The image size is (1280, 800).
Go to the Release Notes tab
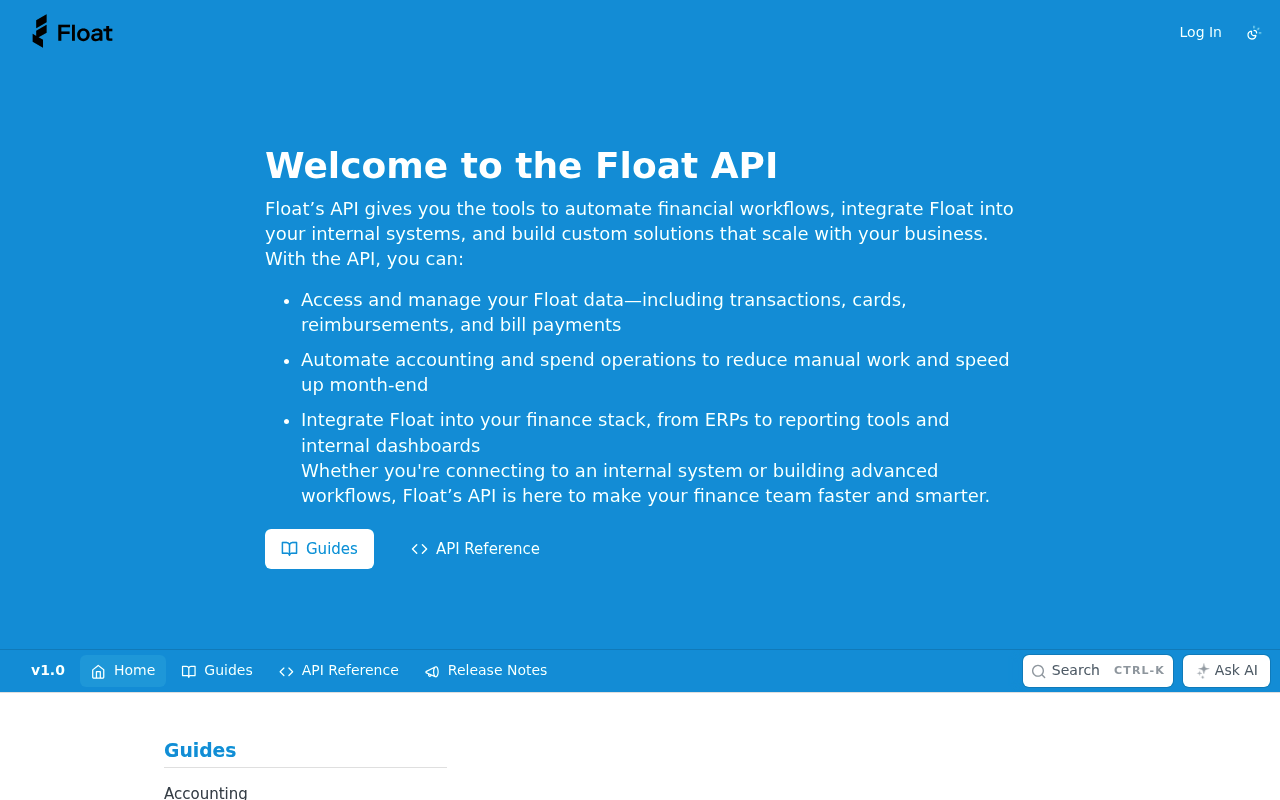[x=486, y=671]
